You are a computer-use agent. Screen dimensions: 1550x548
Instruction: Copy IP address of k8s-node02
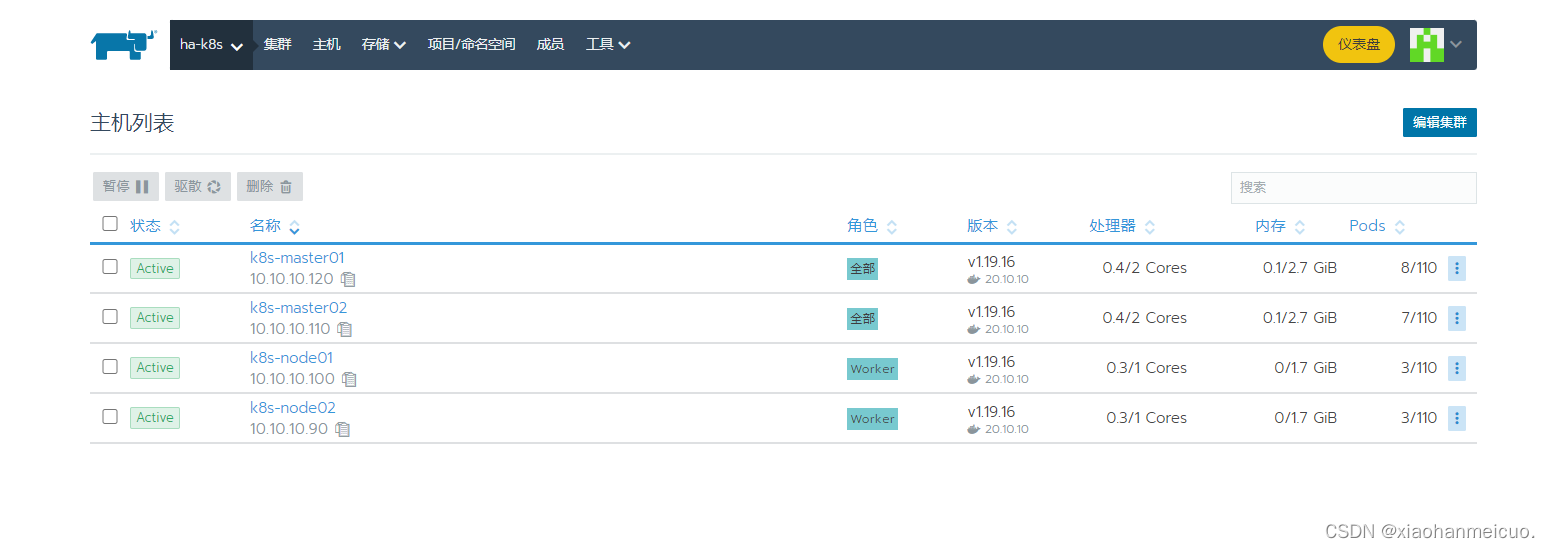[x=343, y=429]
